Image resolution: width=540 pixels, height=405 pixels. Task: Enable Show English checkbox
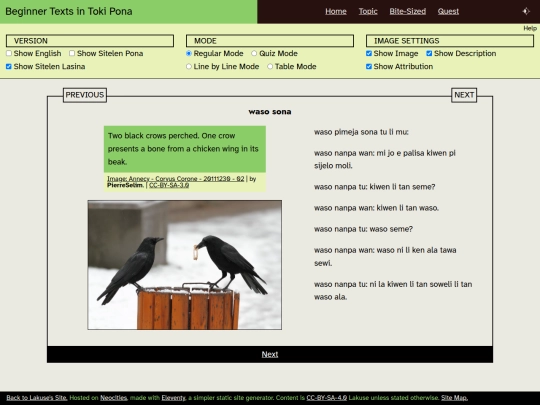pos(9,53)
